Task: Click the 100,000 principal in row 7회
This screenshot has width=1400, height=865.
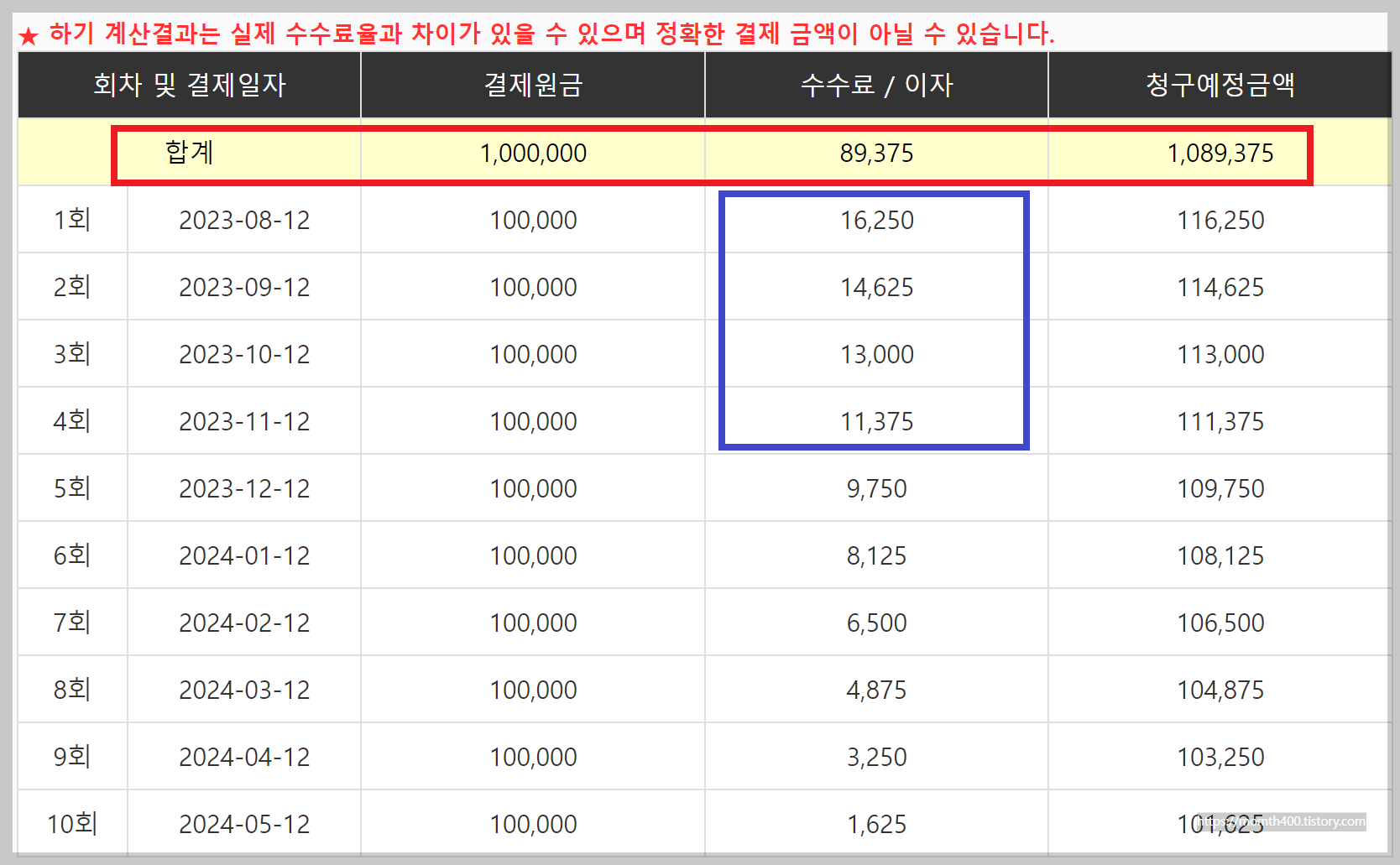Action: [532, 623]
